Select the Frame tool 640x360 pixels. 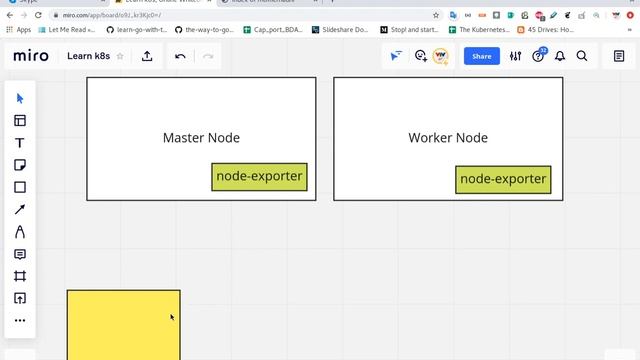click(20, 276)
